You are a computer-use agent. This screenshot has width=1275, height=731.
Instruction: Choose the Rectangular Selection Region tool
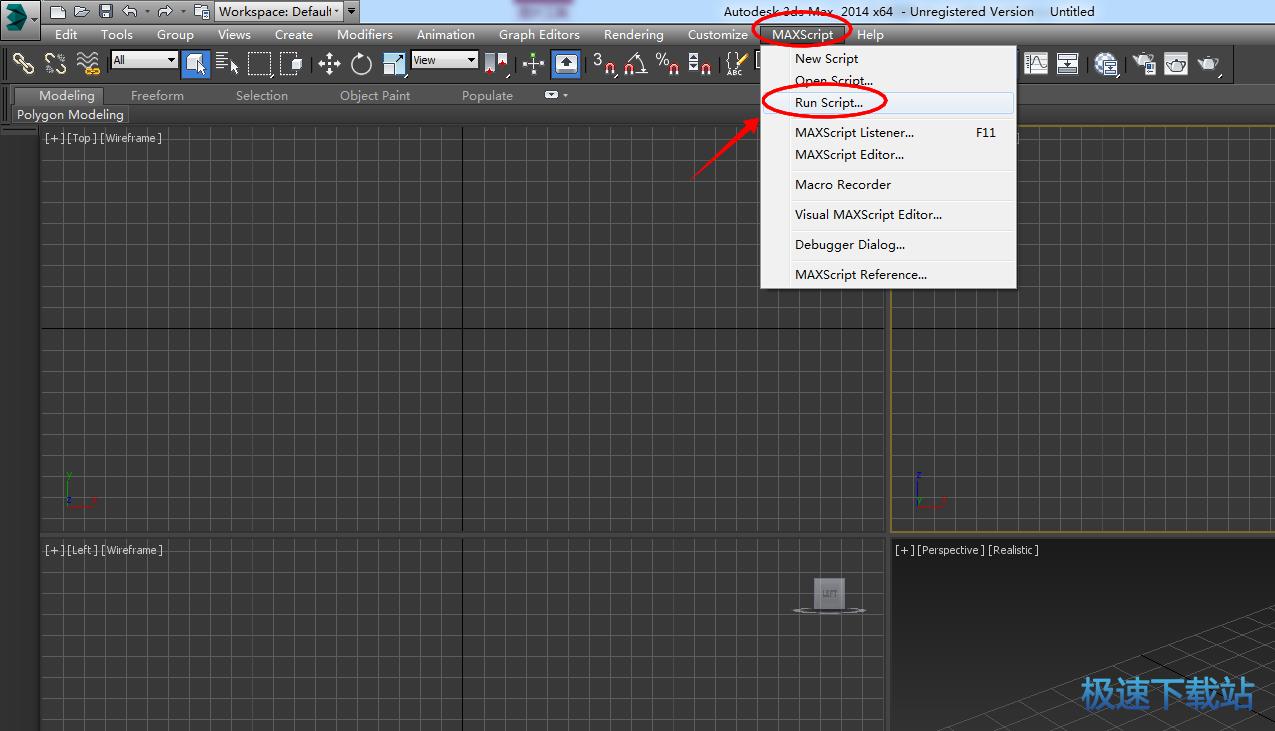coord(260,64)
